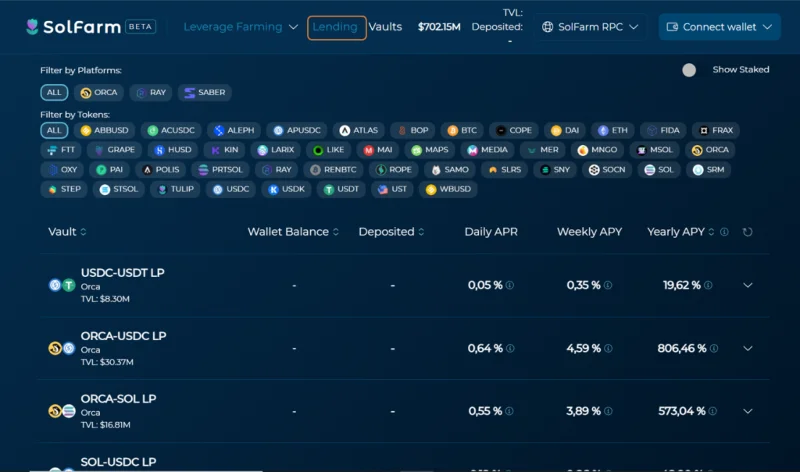Click the KIN token icon
The width and height of the screenshot is (800, 472).
(215, 150)
